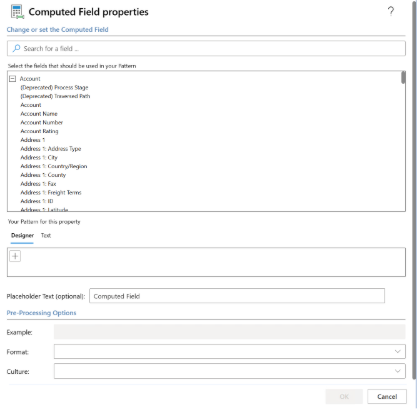Screen dimensions: 417x409
Task: Click the Cancel button
Action: [x=387, y=397]
